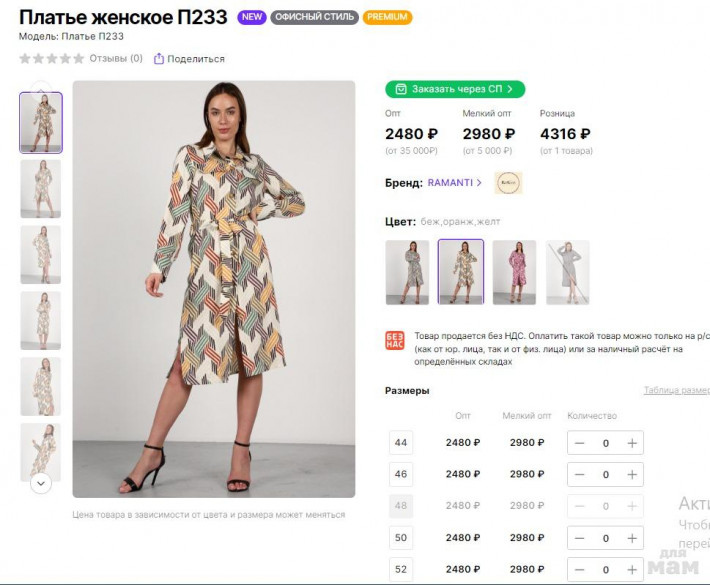Click the minus icon for size 46
This screenshot has height=585, width=710.
[580, 475]
